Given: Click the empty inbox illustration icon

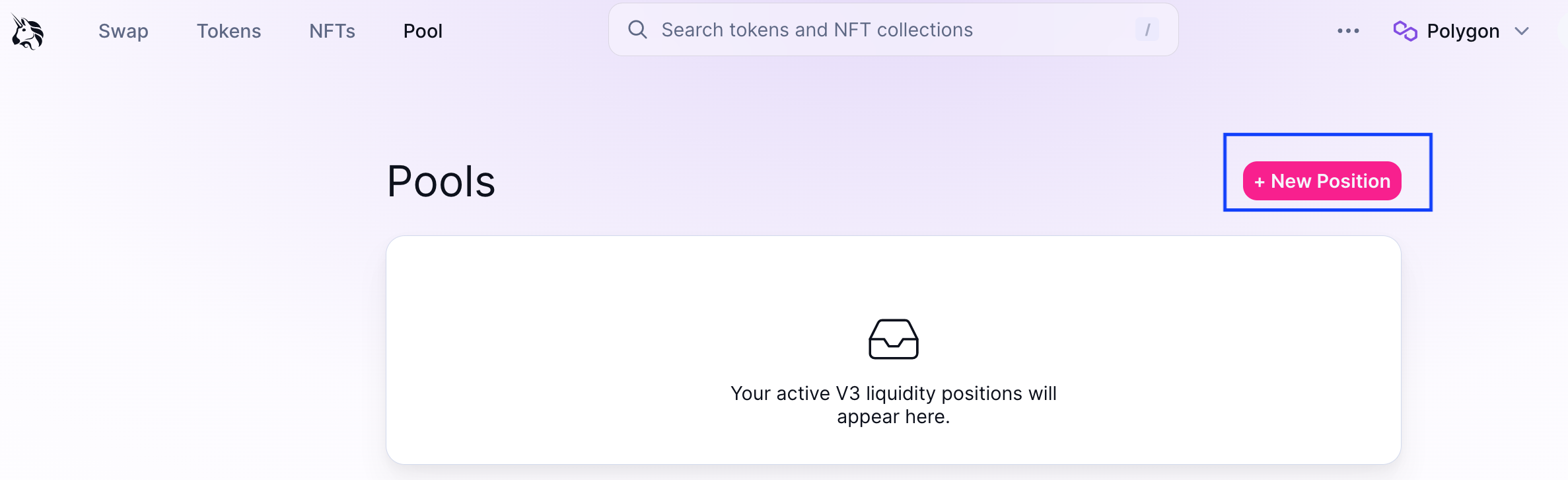Looking at the screenshot, I should click(894, 339).
